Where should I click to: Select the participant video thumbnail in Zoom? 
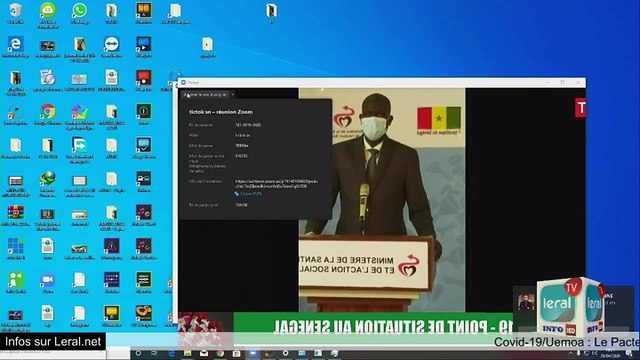526,302
